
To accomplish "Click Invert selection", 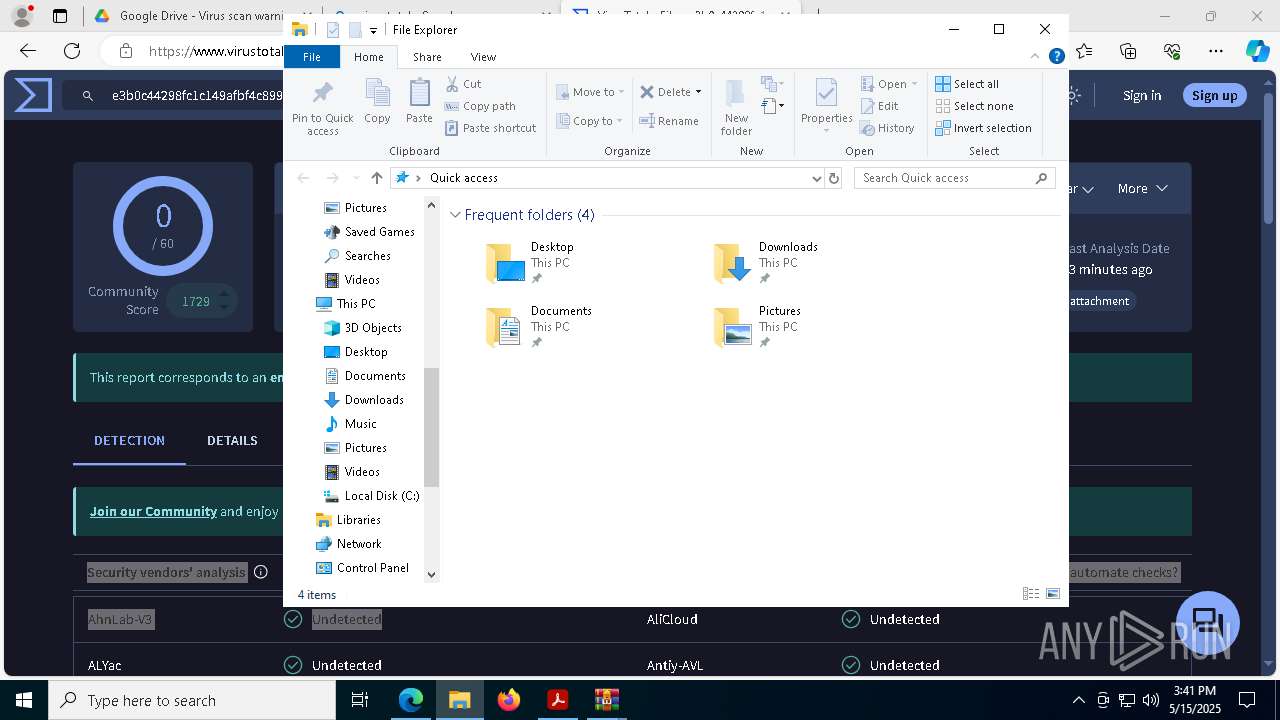I will click(983, 128).
